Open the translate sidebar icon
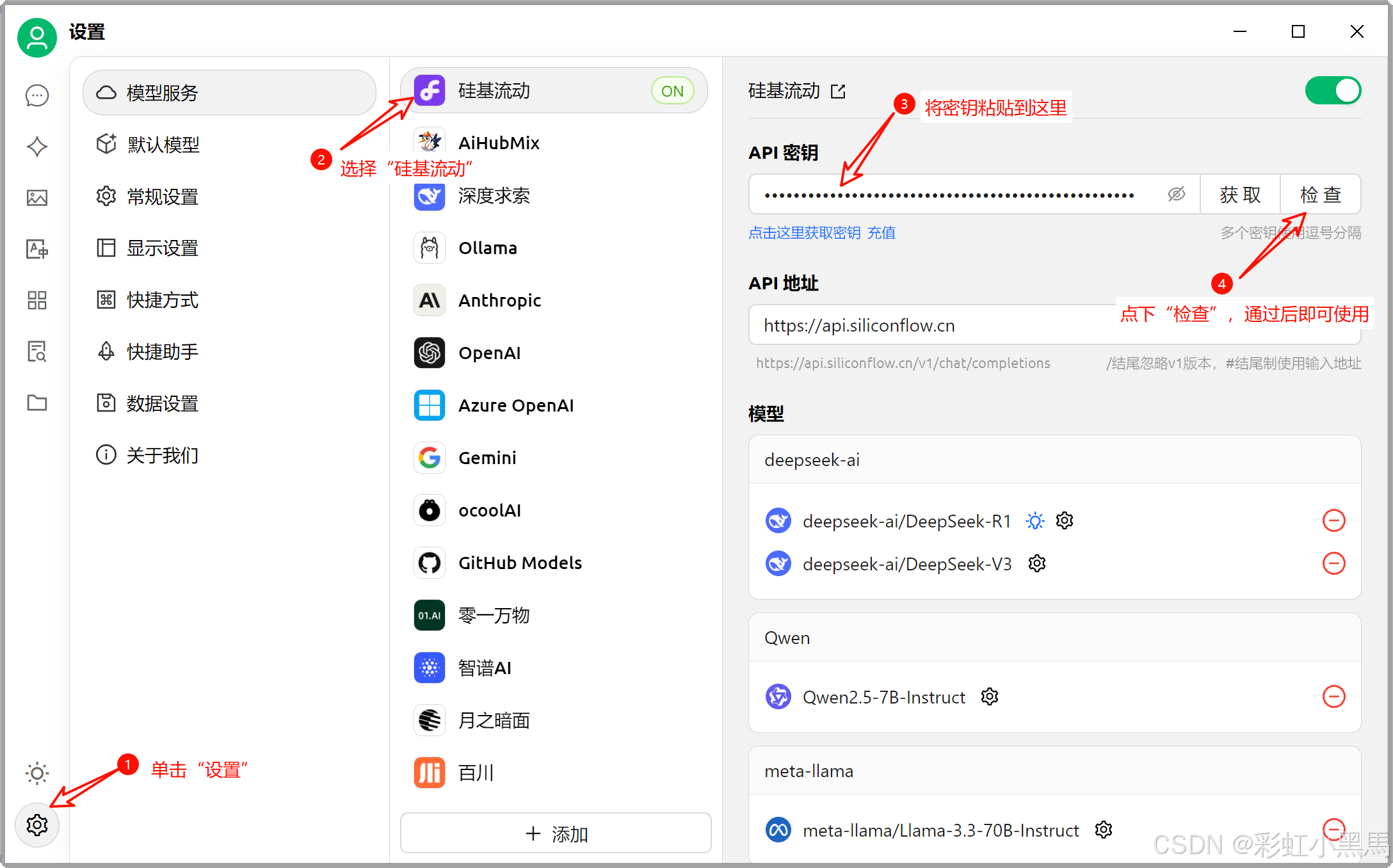This screenshot has width=1393, height=868. 37,249
